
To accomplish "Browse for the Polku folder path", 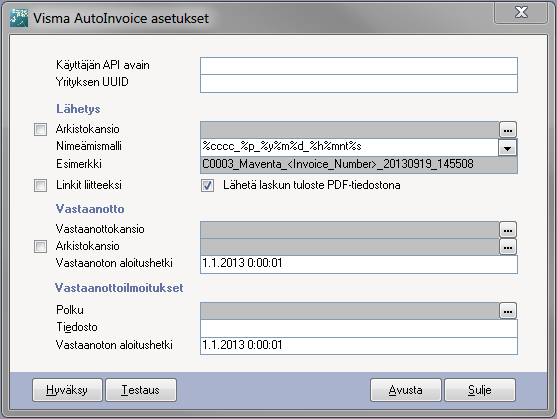I will click(x=508, y=311).
